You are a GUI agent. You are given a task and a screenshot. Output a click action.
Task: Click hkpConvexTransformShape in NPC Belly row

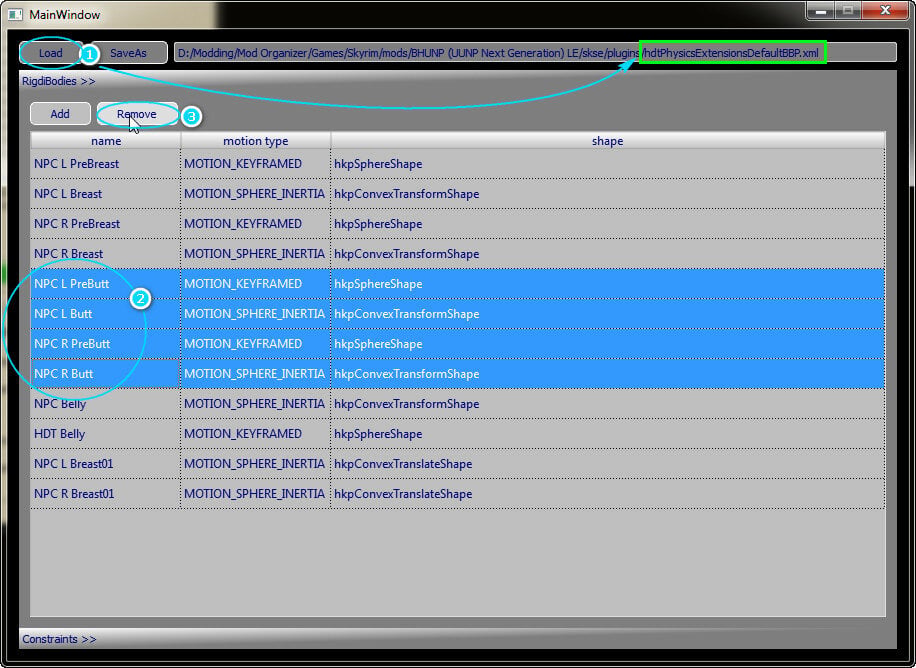(x=407, y=404)
